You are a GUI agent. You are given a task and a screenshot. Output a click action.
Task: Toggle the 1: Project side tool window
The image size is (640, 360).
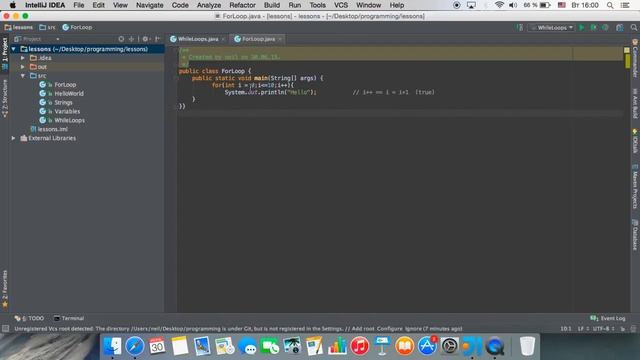[x=4, y=53]
